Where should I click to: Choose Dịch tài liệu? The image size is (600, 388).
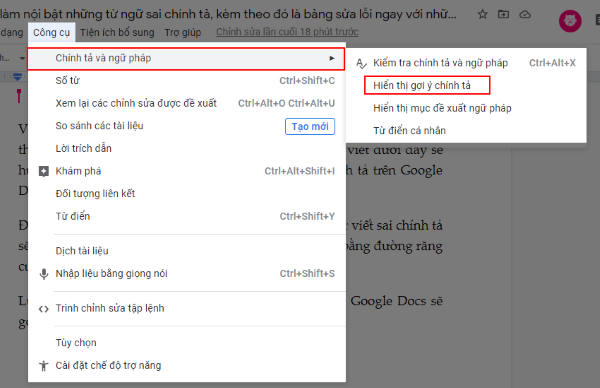click(187, 251)
